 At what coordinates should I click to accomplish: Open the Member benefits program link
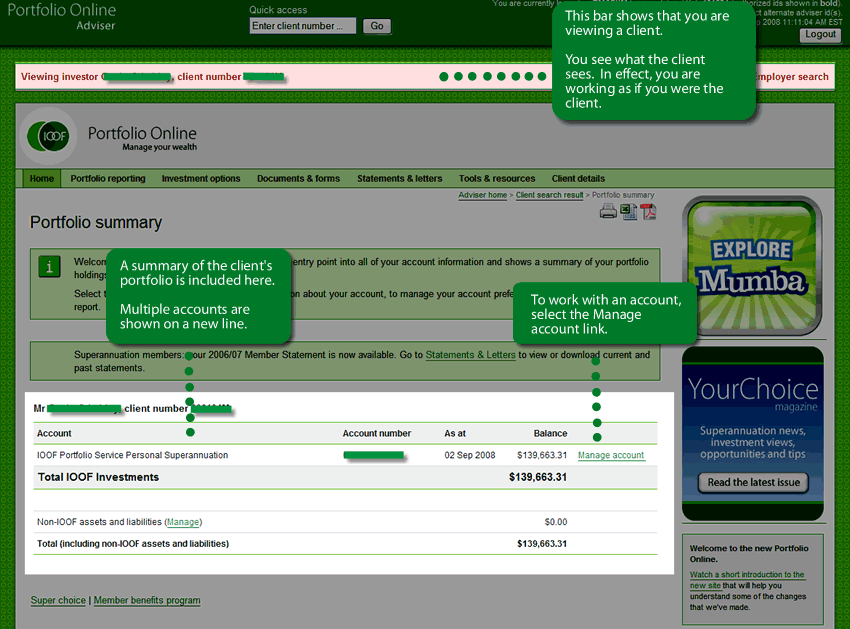click(147, 600)
